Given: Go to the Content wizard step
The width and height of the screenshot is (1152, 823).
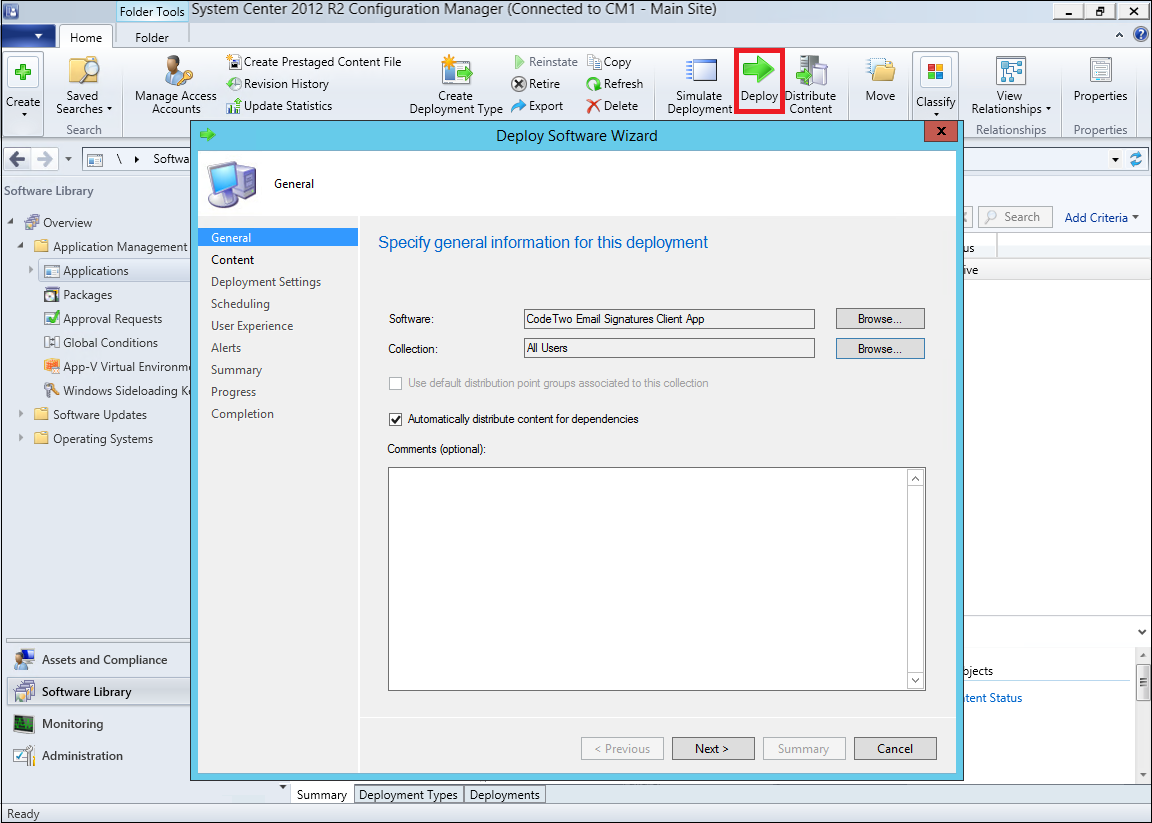Looking at the screenshot, I should coord(232,259).
